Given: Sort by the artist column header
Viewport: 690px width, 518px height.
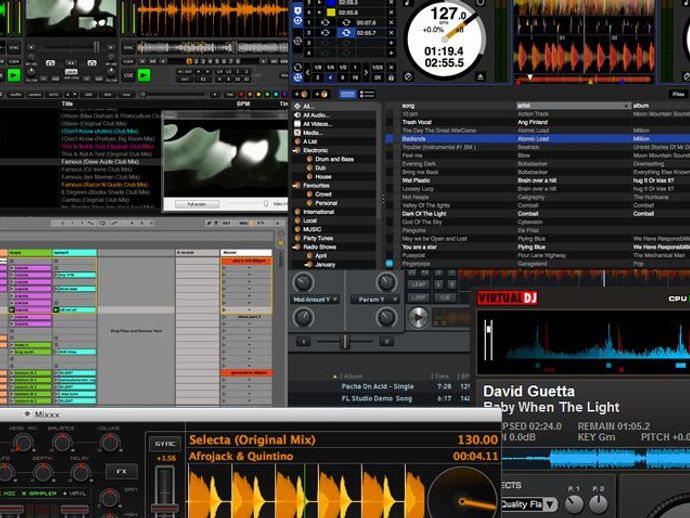Looking at the screenshot, I should (573, 106).
